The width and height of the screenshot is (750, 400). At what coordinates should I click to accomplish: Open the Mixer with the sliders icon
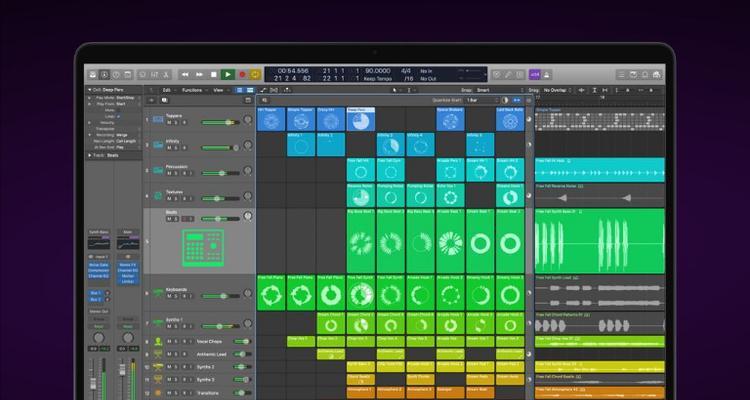click(x=154, y=75)
